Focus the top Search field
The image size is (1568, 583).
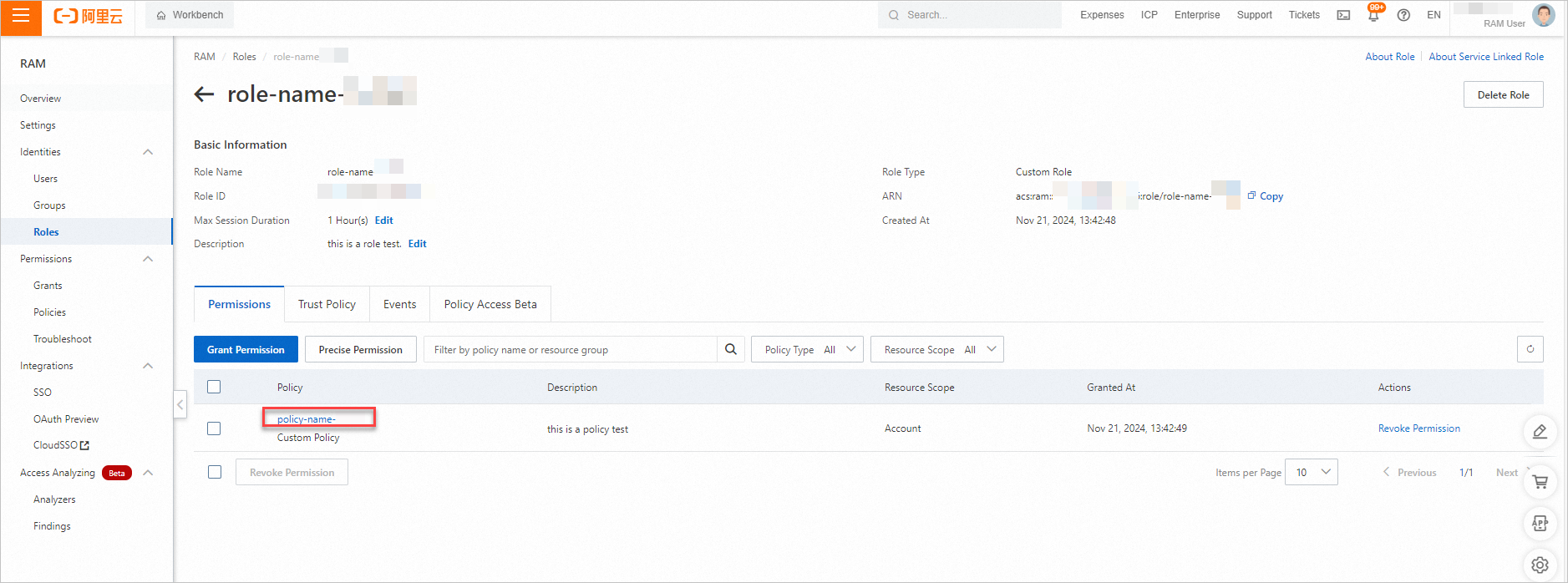[969, 15]
